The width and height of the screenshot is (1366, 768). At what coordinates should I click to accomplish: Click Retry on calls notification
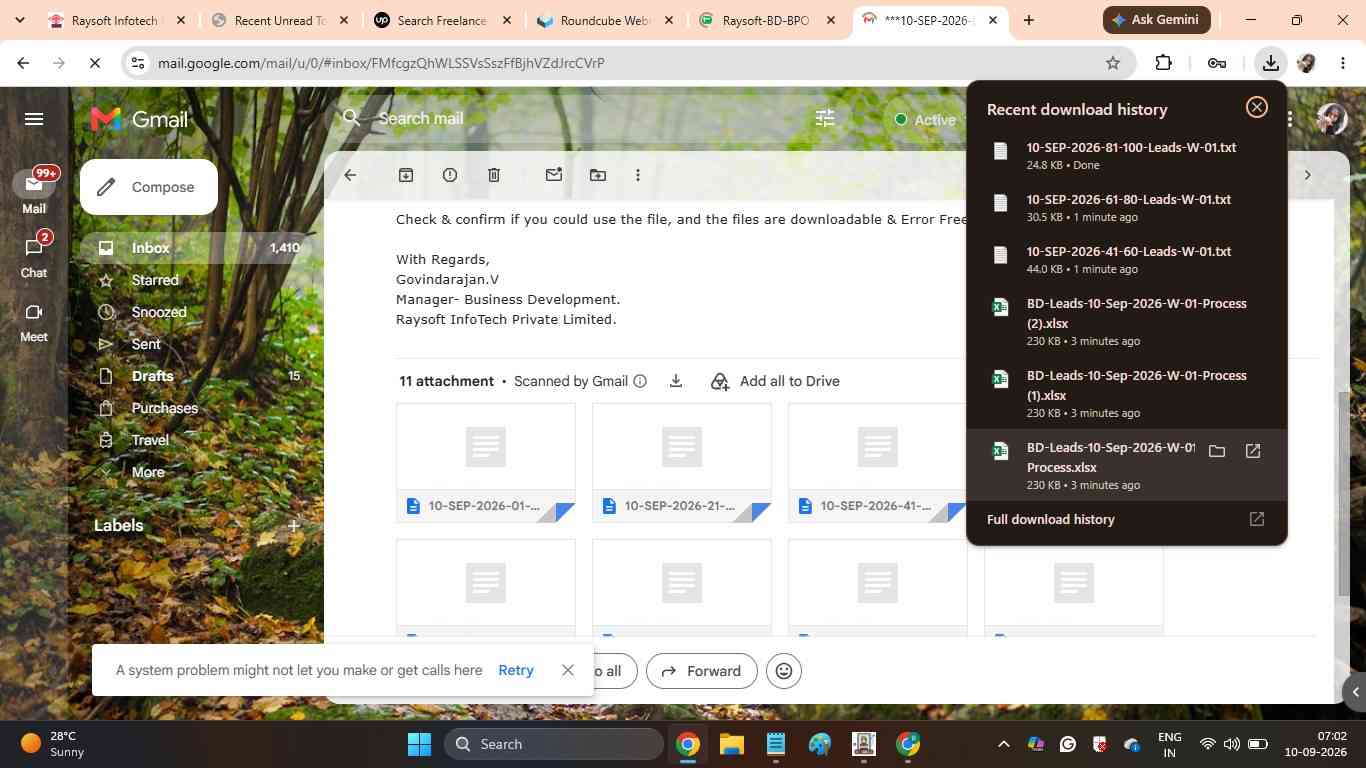(x=516, y=670)
